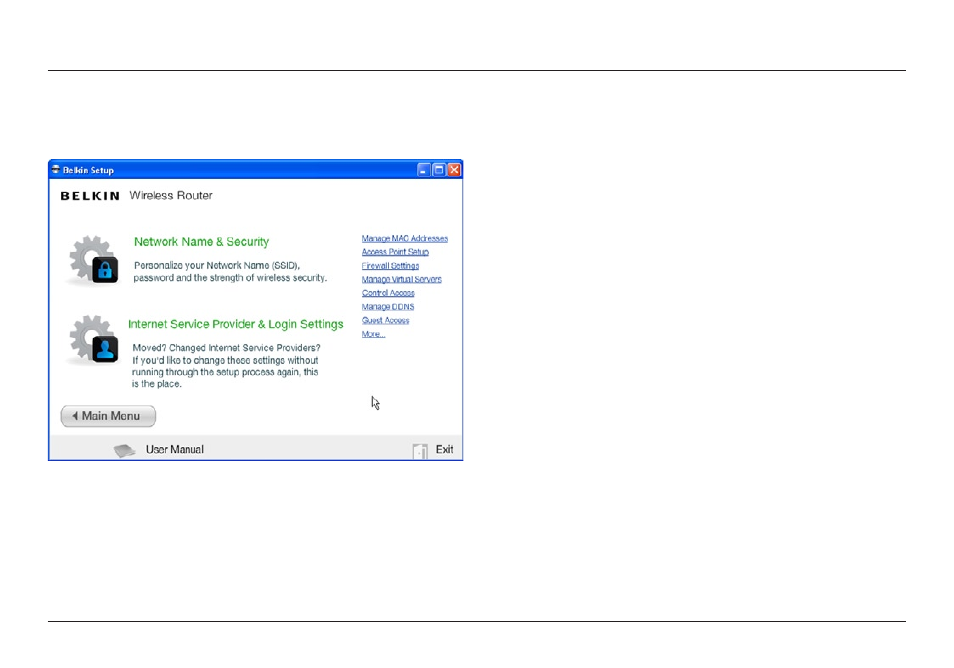Click the More... link

click(x=373, y=334)
